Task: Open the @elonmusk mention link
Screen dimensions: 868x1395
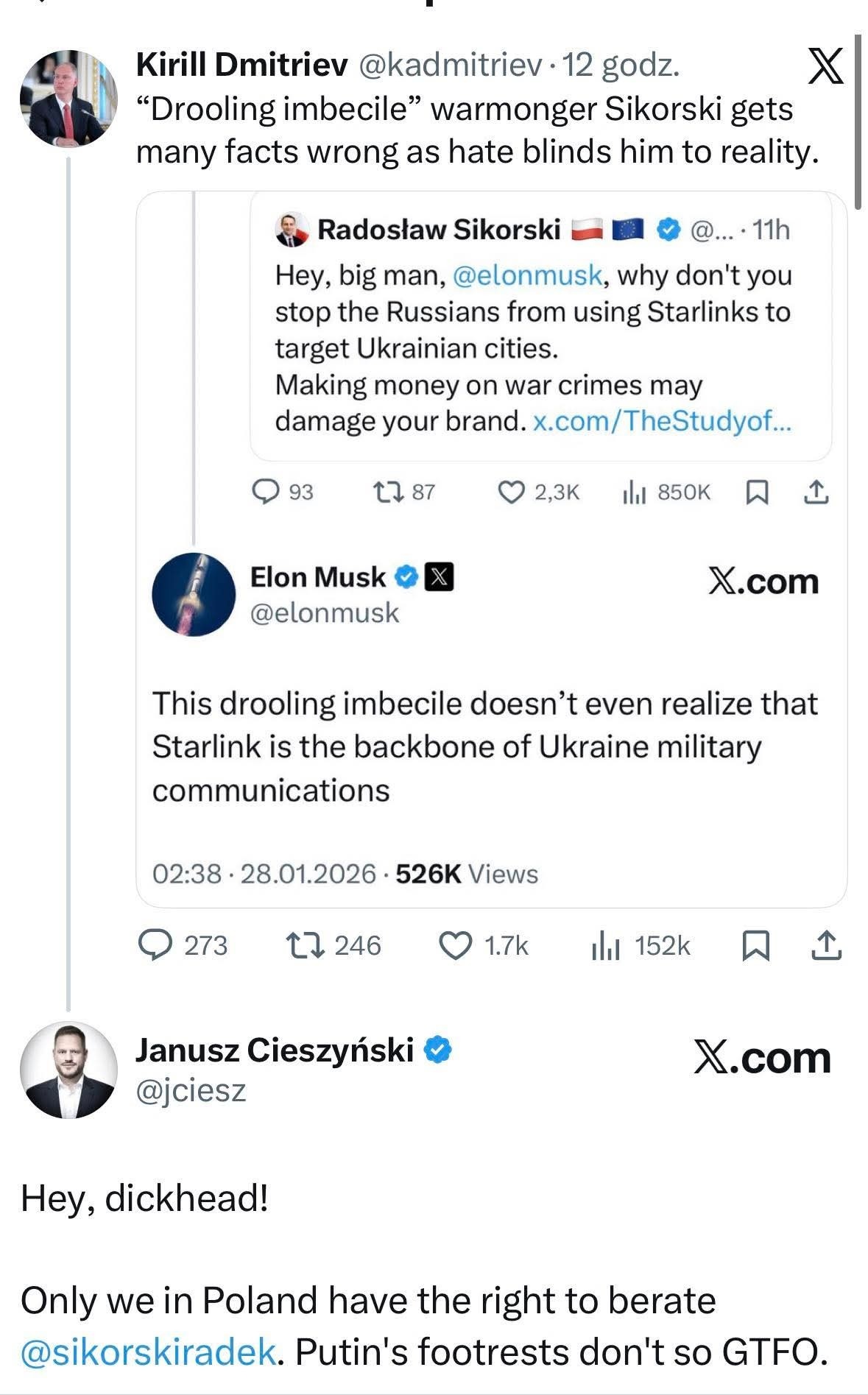Action: [527, 275]
